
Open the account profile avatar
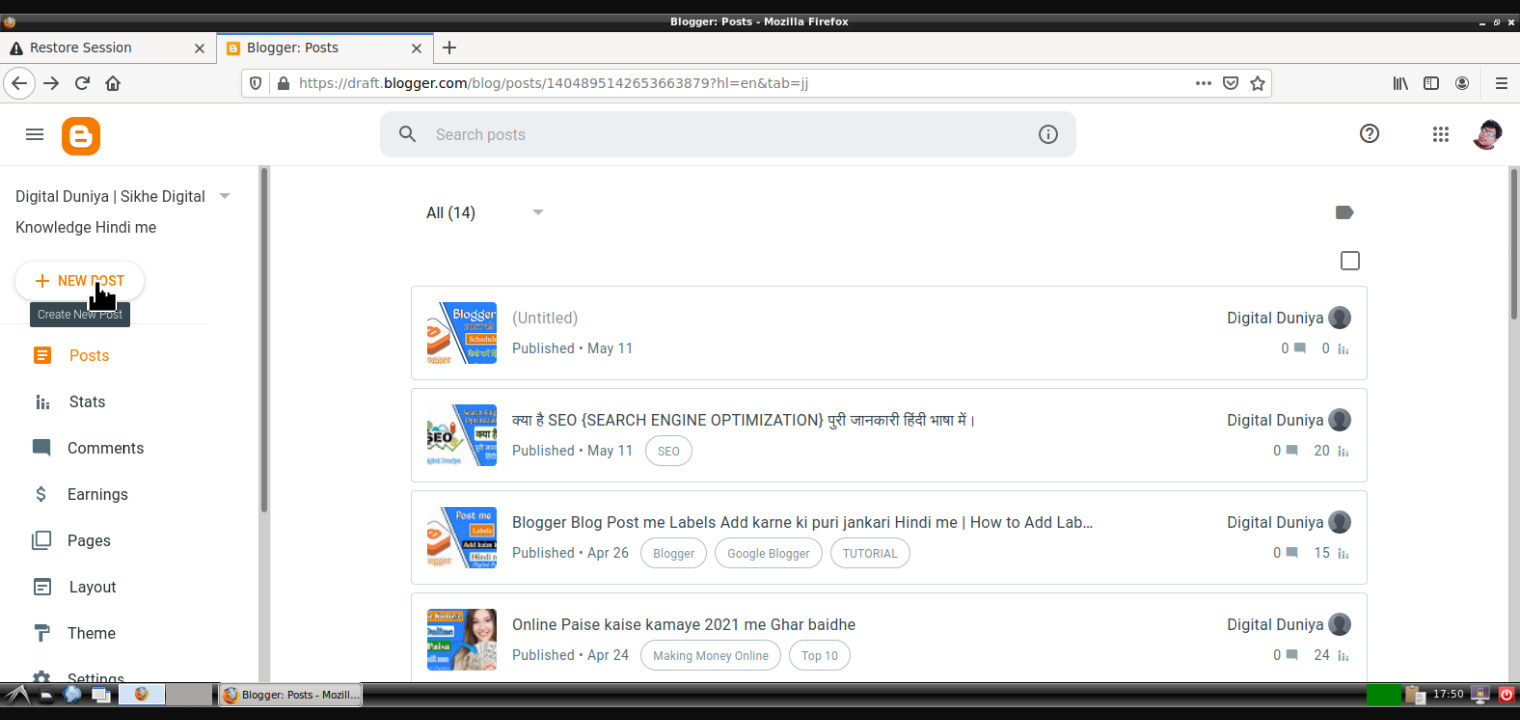tap(1488, 134)
